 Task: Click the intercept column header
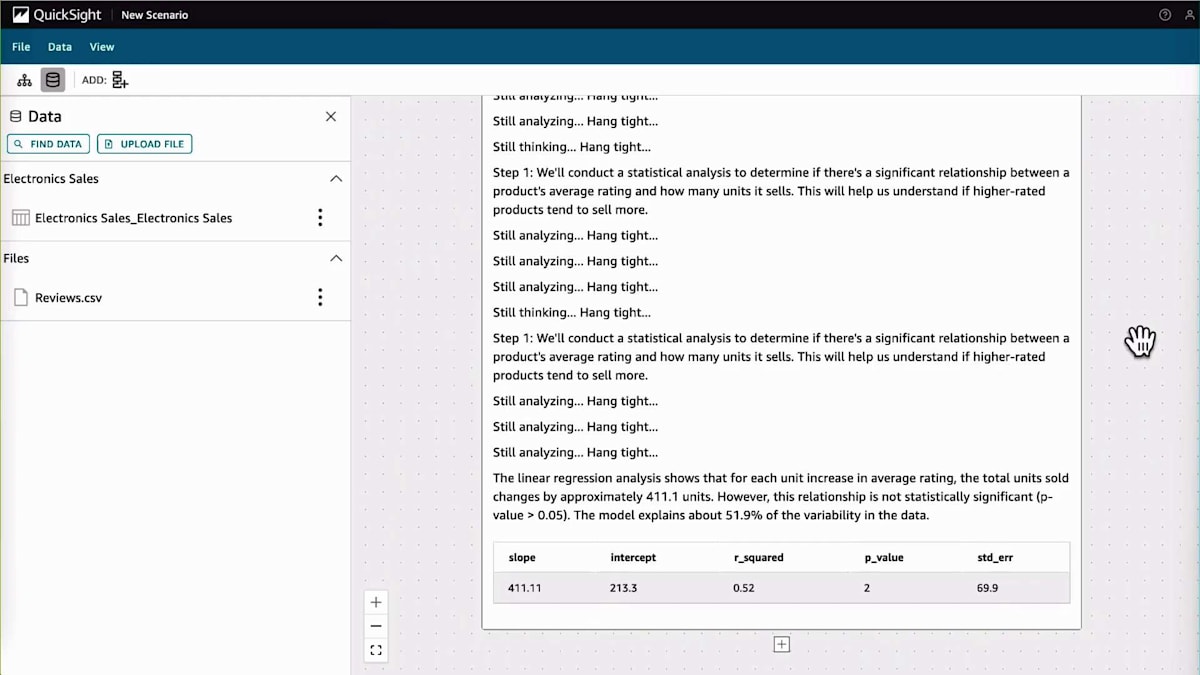(633, 557)
